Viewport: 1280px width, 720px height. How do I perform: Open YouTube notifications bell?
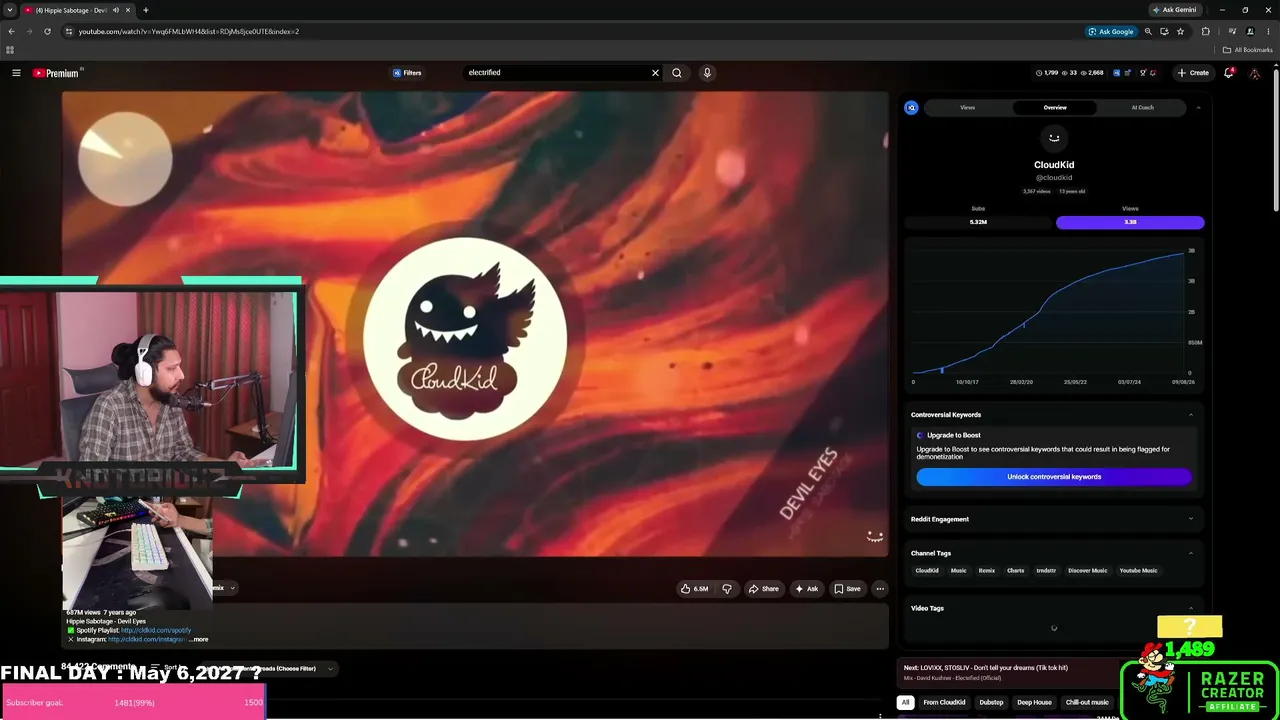coord(1229,73)
